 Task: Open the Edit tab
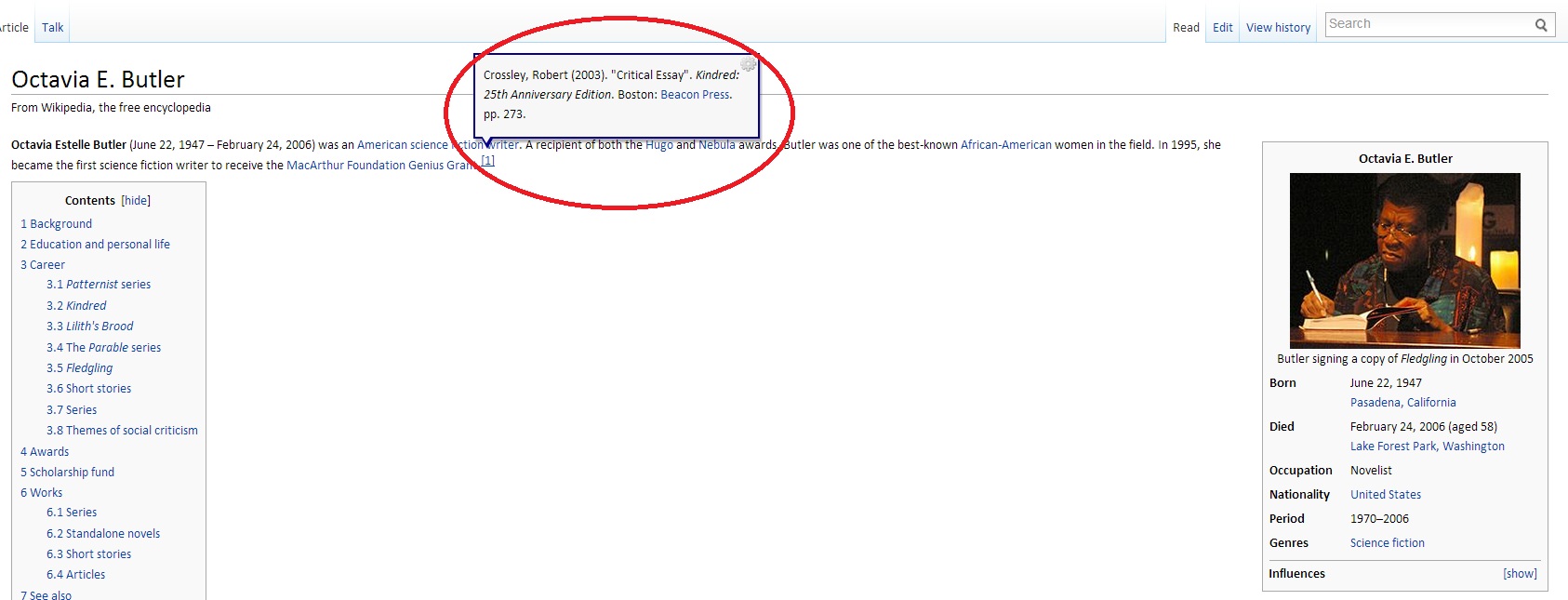point(1222,28)
